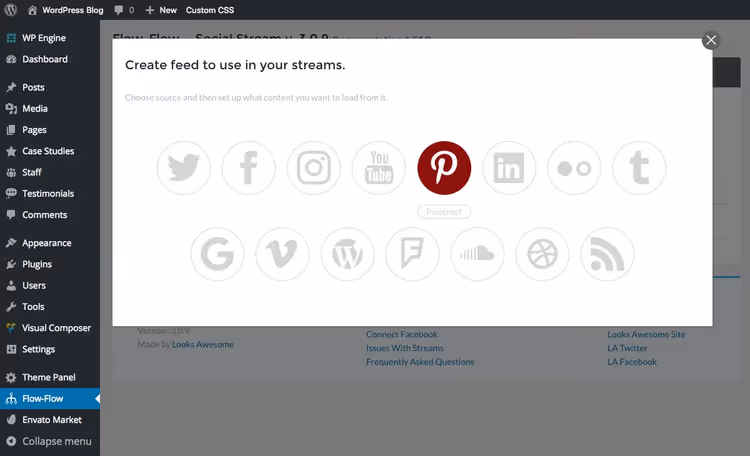Open the Settings menu in sidebar
Screen dimensions: 750x456
click(x=50, y=349)
